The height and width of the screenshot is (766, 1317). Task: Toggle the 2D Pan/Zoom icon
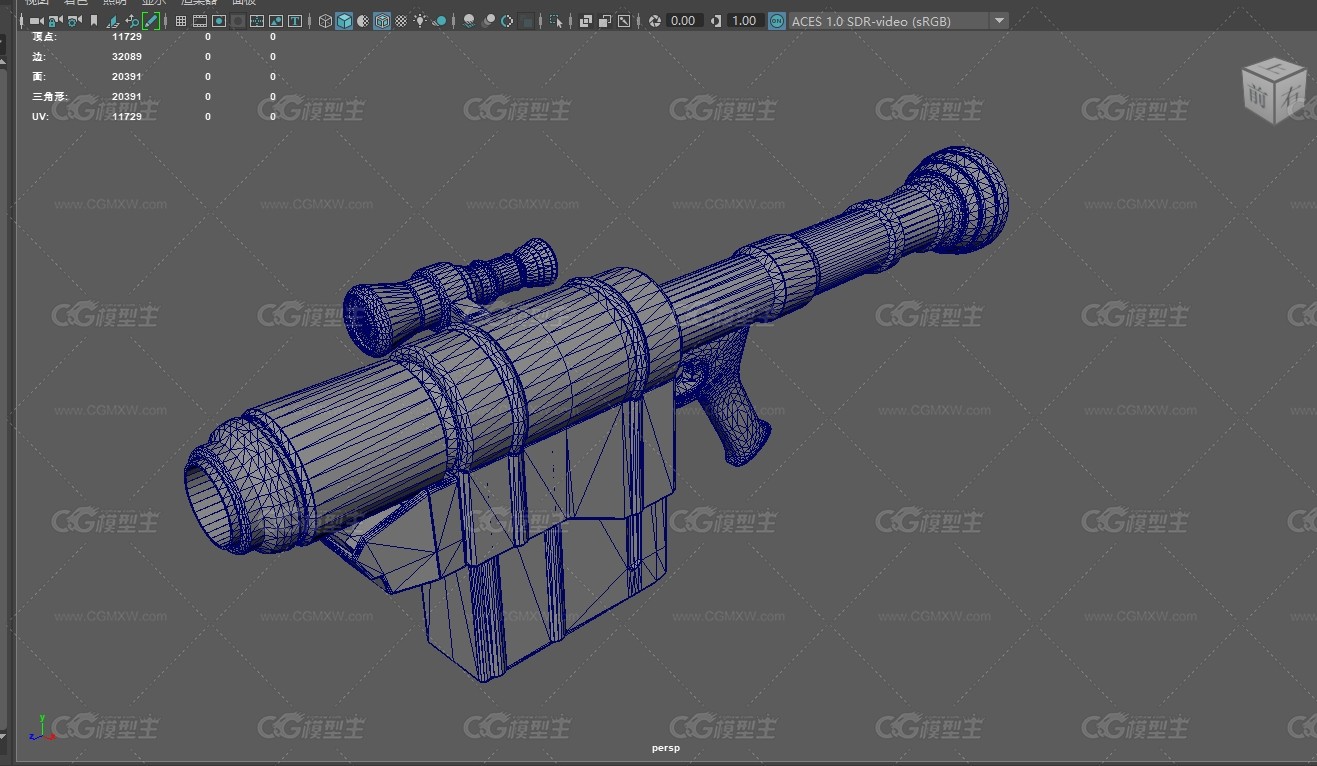point(132,21)
